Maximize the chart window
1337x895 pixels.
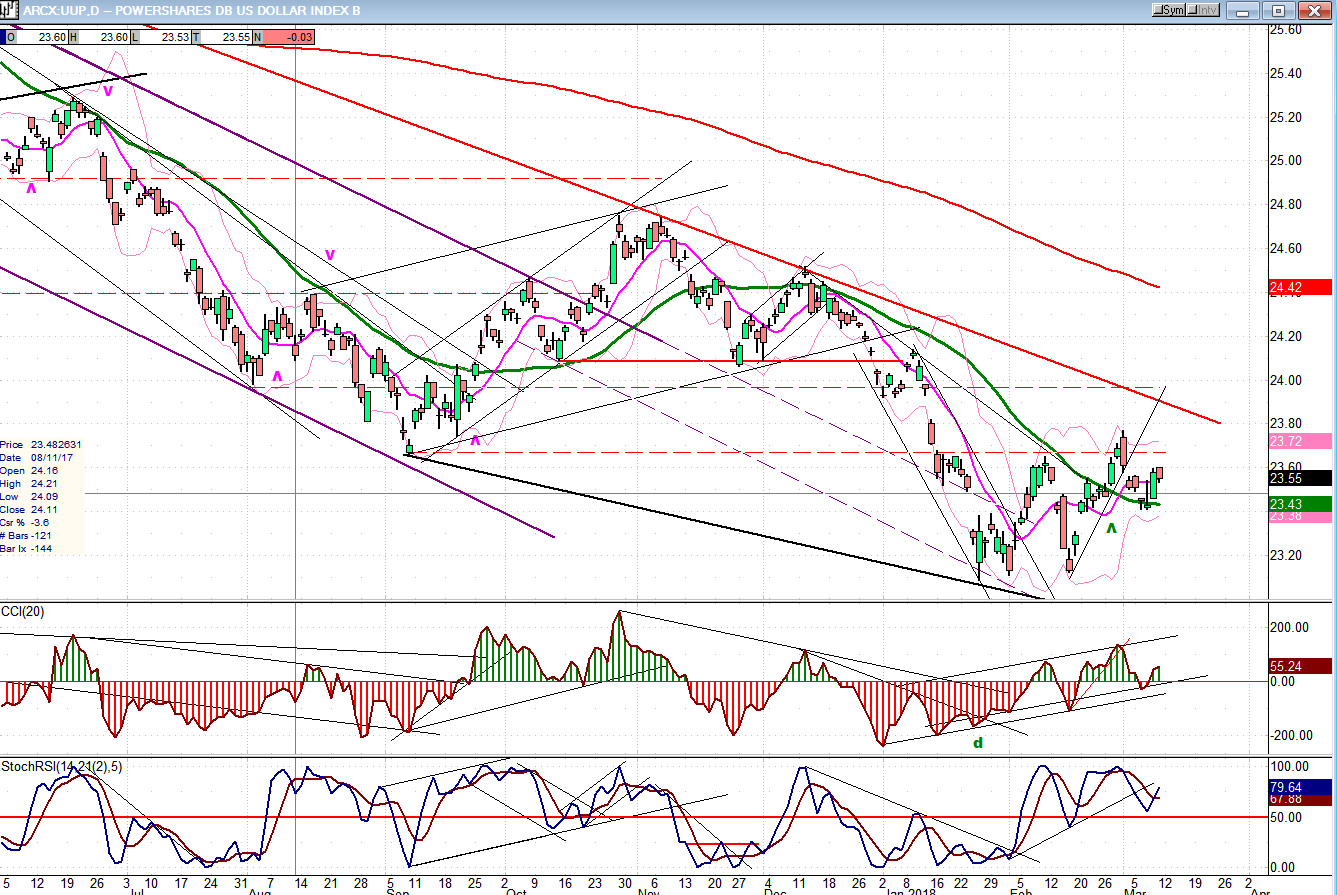1277,10
